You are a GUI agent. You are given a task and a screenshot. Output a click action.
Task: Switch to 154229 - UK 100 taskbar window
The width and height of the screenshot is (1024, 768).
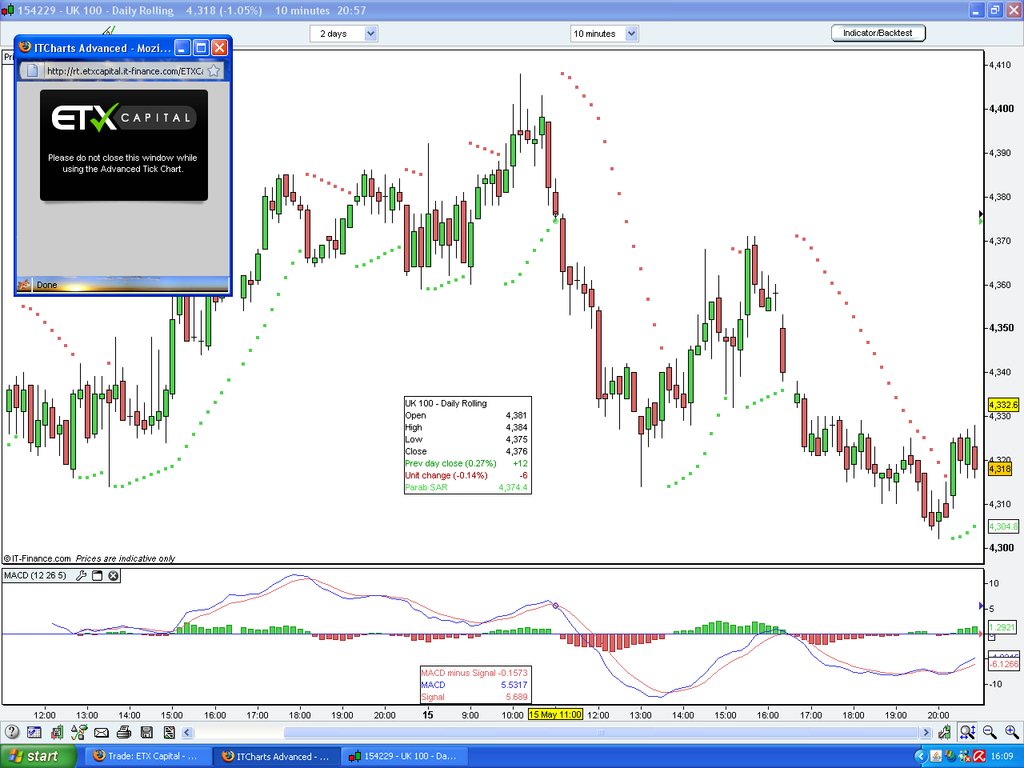(x=403, y=756)
